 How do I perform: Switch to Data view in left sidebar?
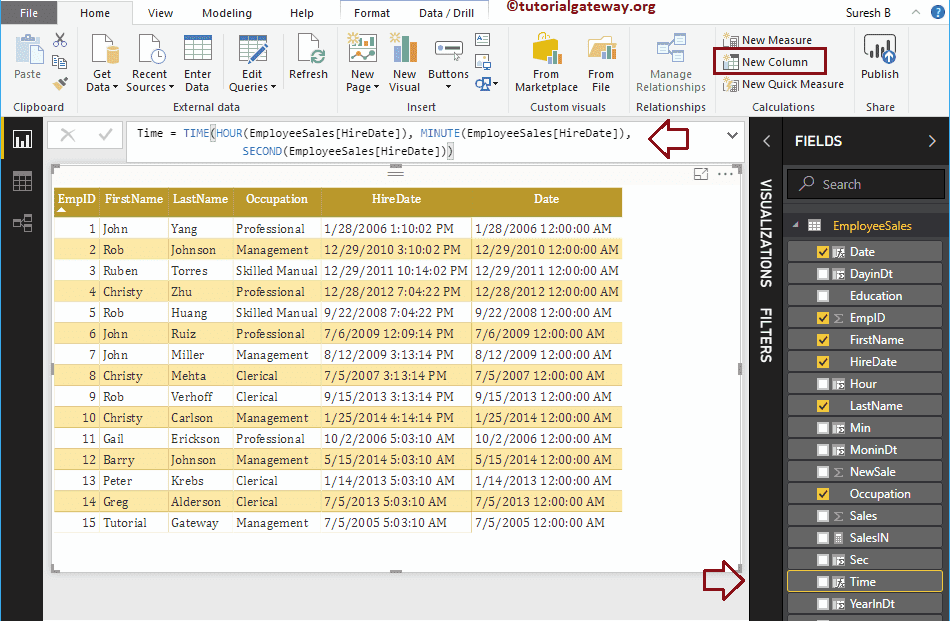(x=22, y=181)
